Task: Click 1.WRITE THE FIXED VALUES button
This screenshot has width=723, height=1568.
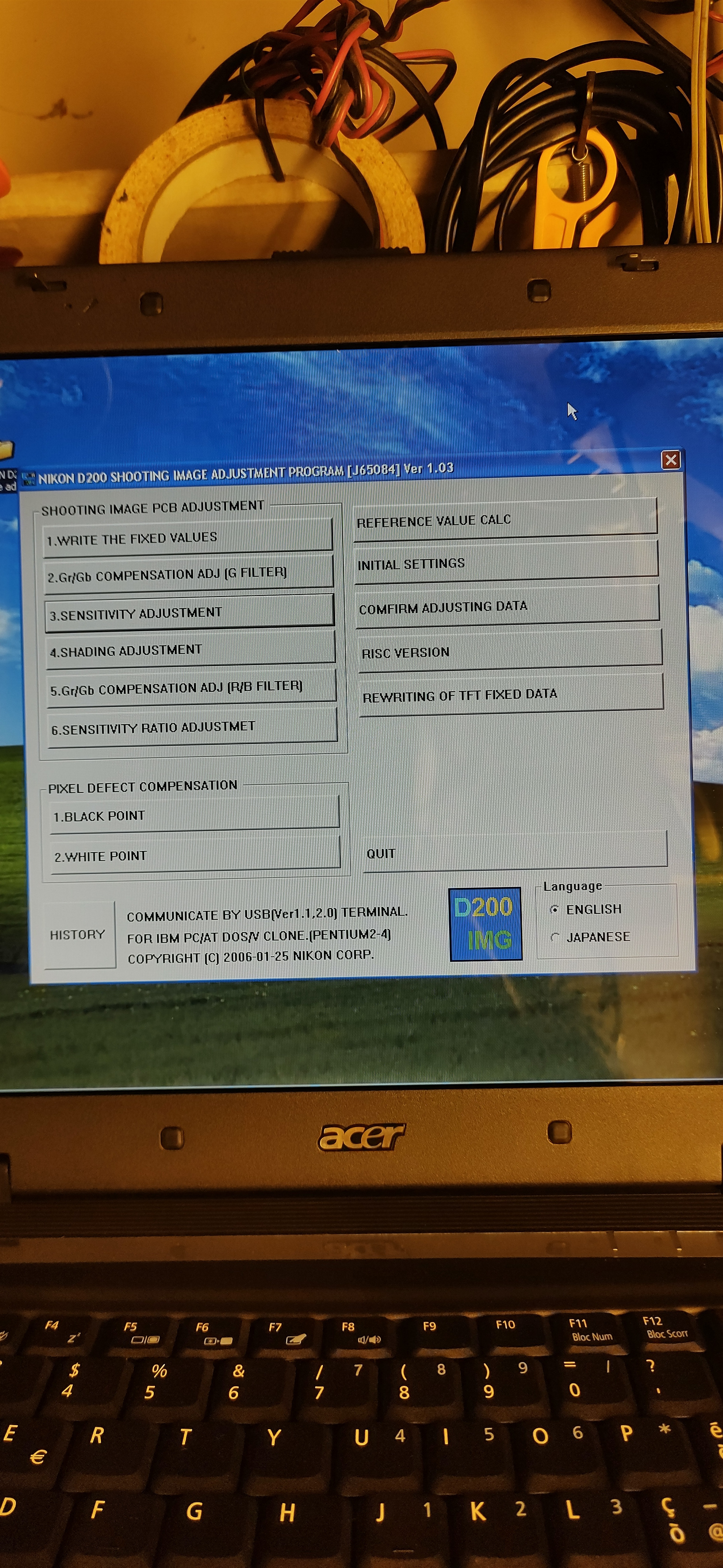Action: (x=188, y=538)
